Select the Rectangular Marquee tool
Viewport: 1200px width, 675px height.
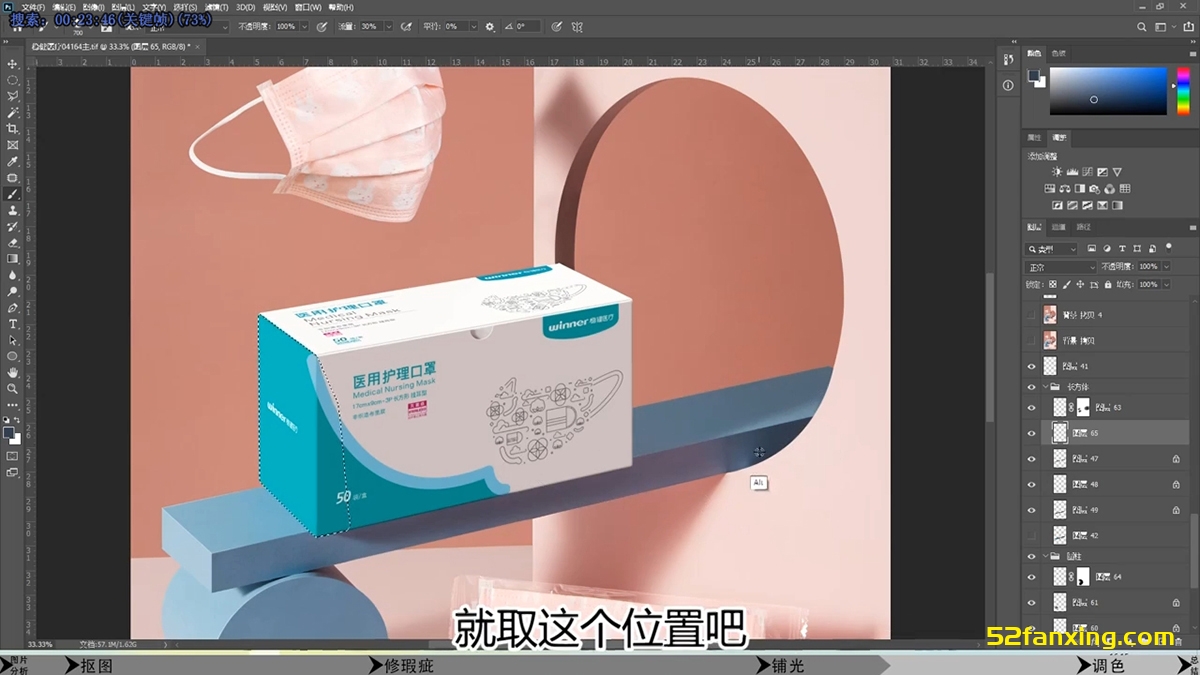13,79
